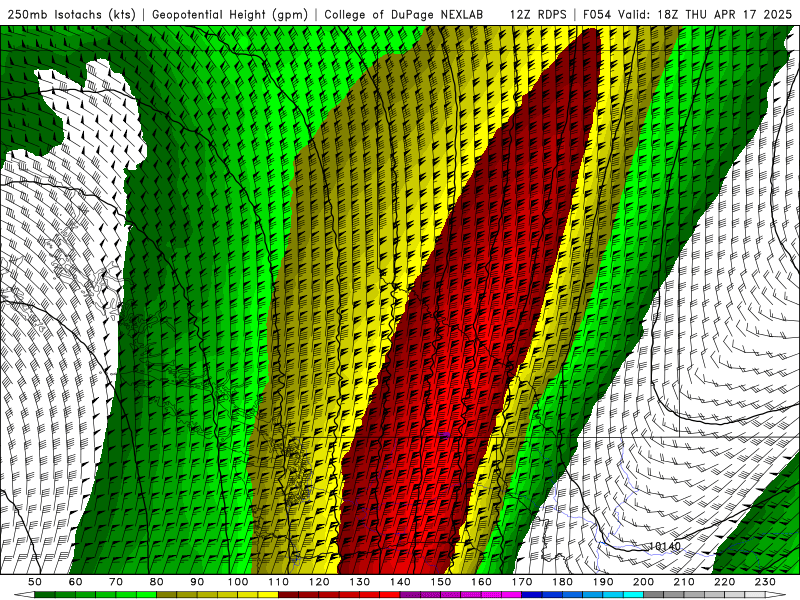Click the legend value '60'
This screenshot has width=800, height=600.
pos(75,582)
